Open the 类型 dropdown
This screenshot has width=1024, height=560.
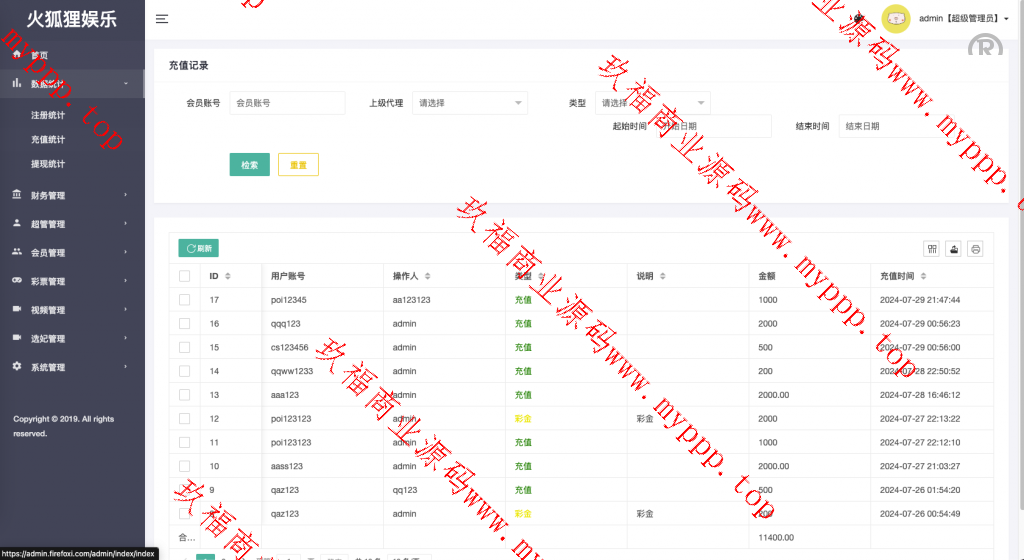(x=653, y=102)
